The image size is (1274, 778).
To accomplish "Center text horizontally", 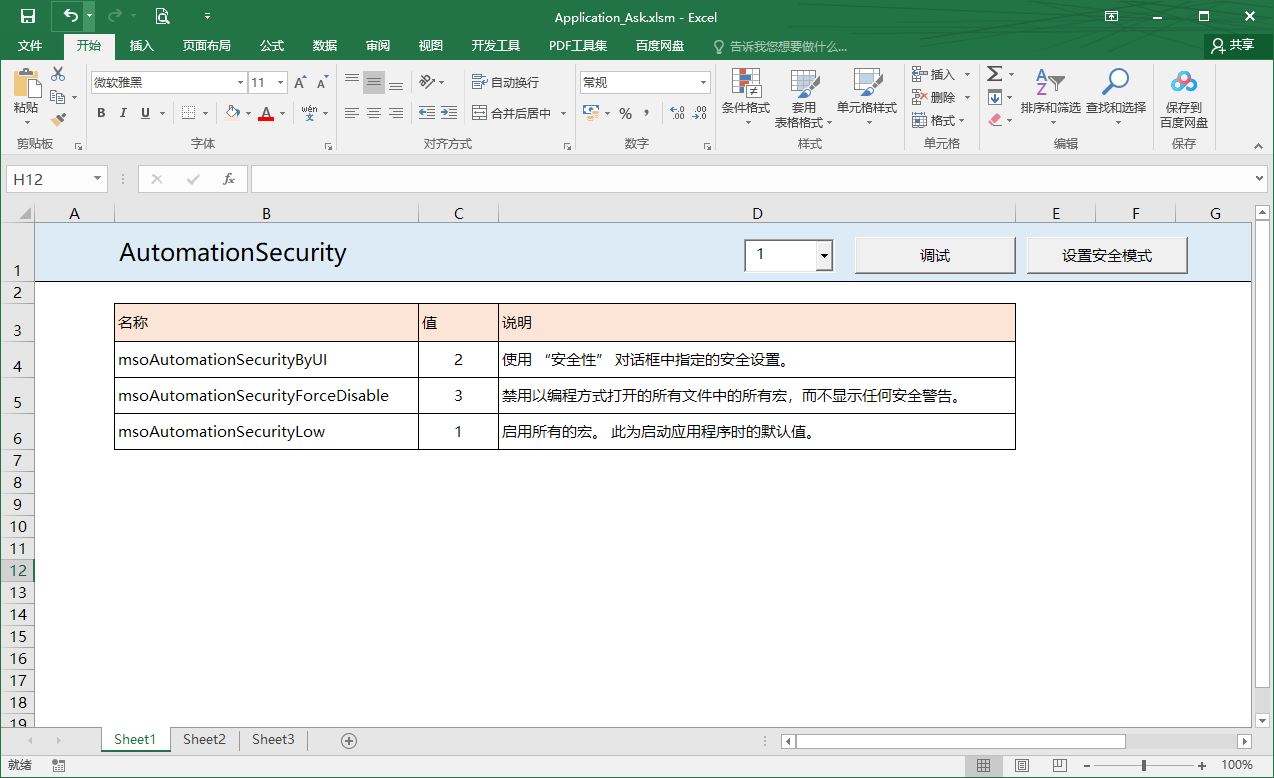I will point(374,113).
